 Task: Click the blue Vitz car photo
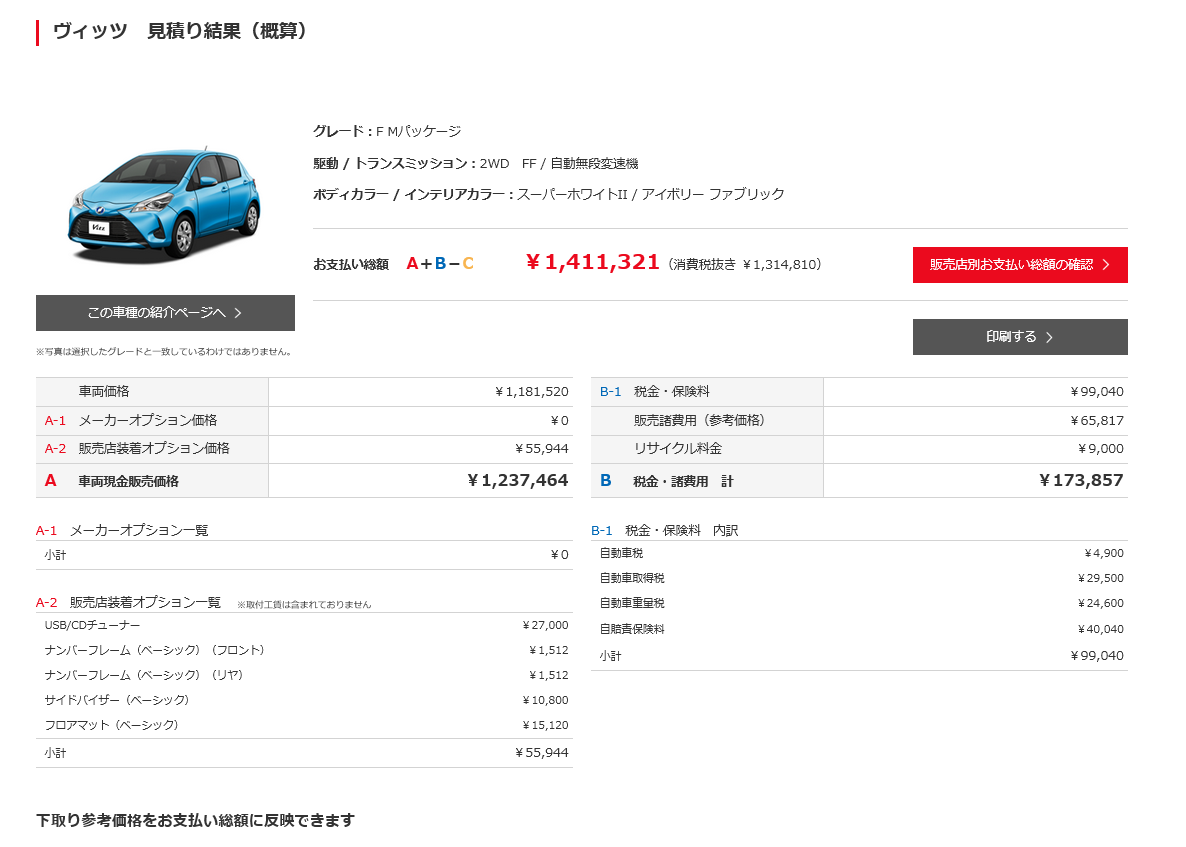pyautogui.click(x=165, y=205)
